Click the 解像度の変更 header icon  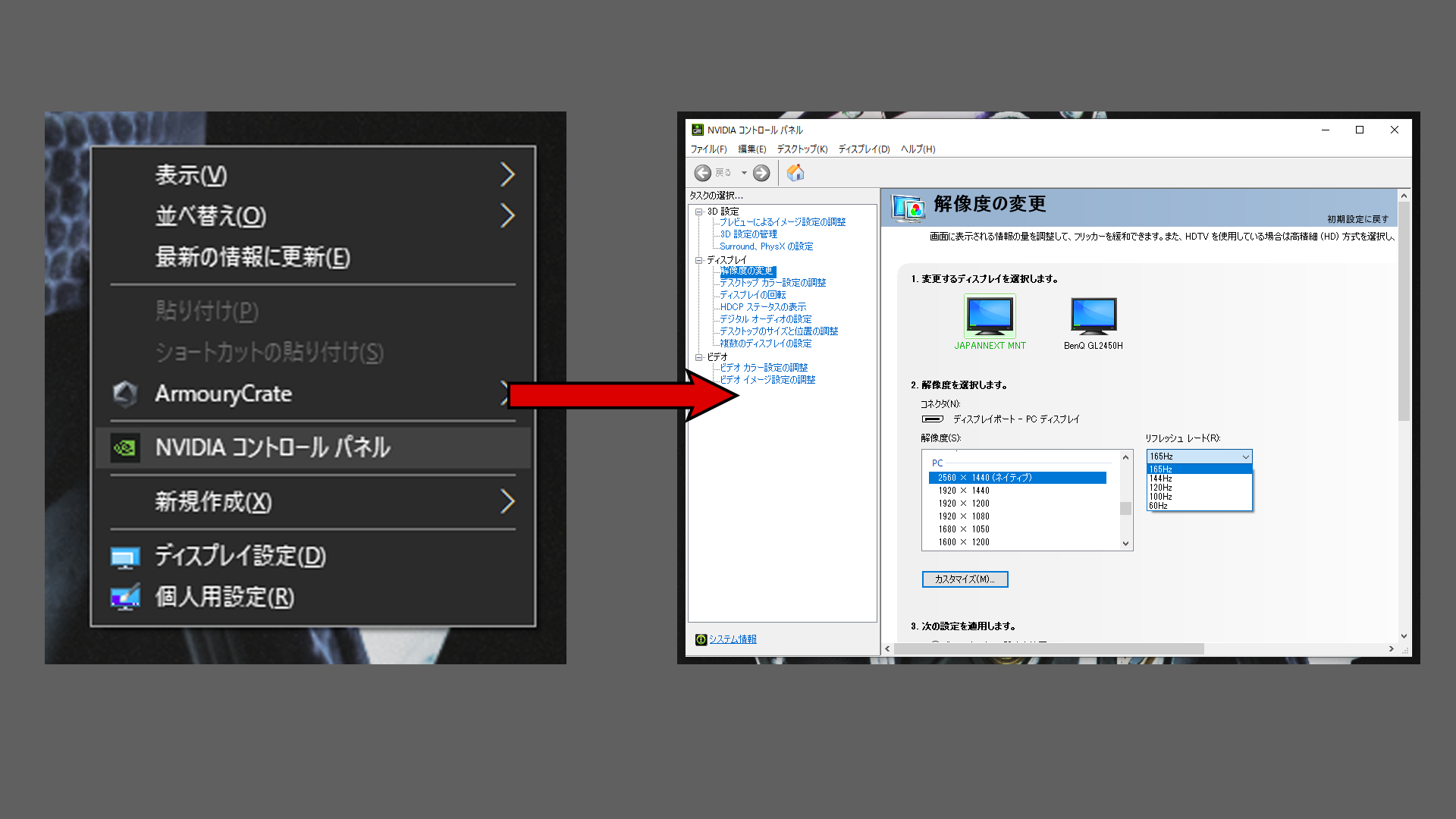(908, 207)
